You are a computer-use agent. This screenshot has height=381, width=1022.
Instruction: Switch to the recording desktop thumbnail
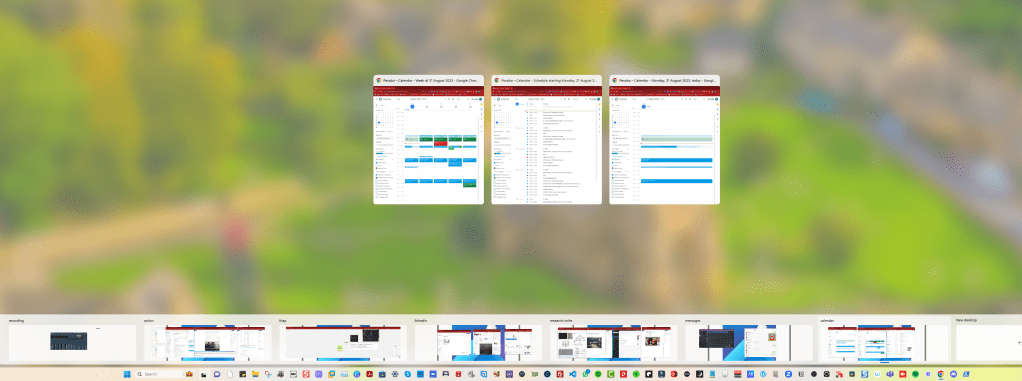72,343
